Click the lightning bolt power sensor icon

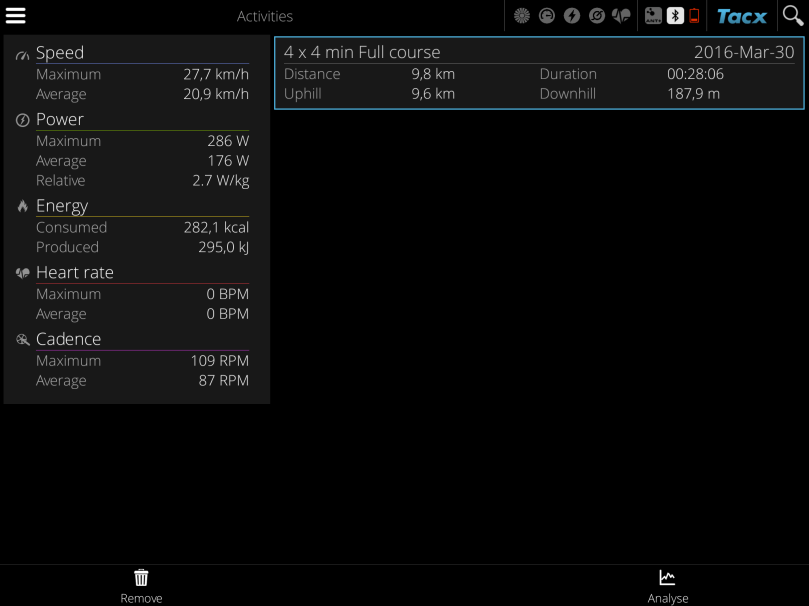click(572, 16)
